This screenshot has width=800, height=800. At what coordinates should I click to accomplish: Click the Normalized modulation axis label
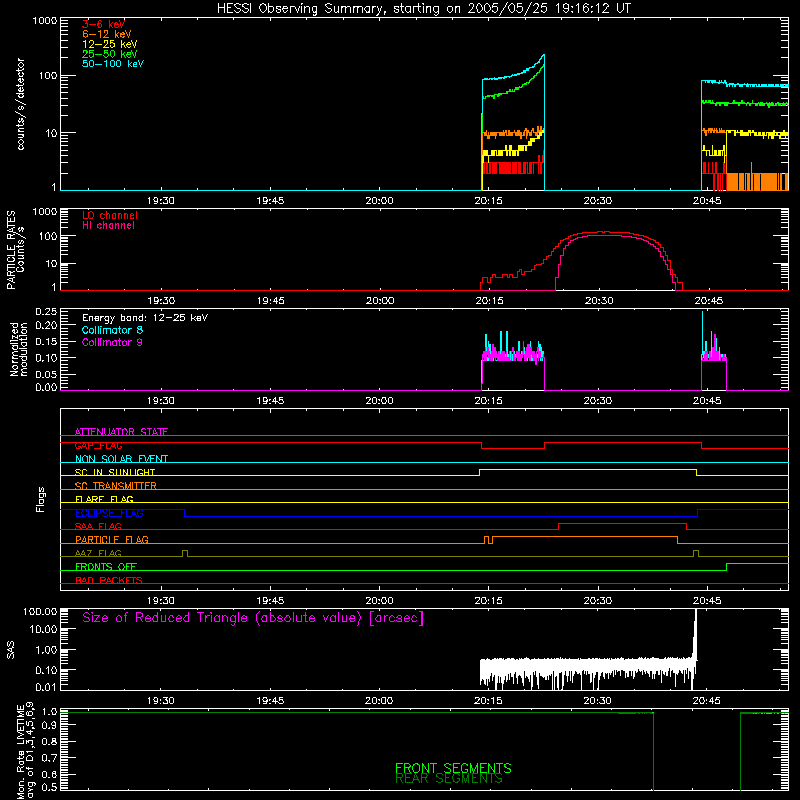[x=18, y=349]
